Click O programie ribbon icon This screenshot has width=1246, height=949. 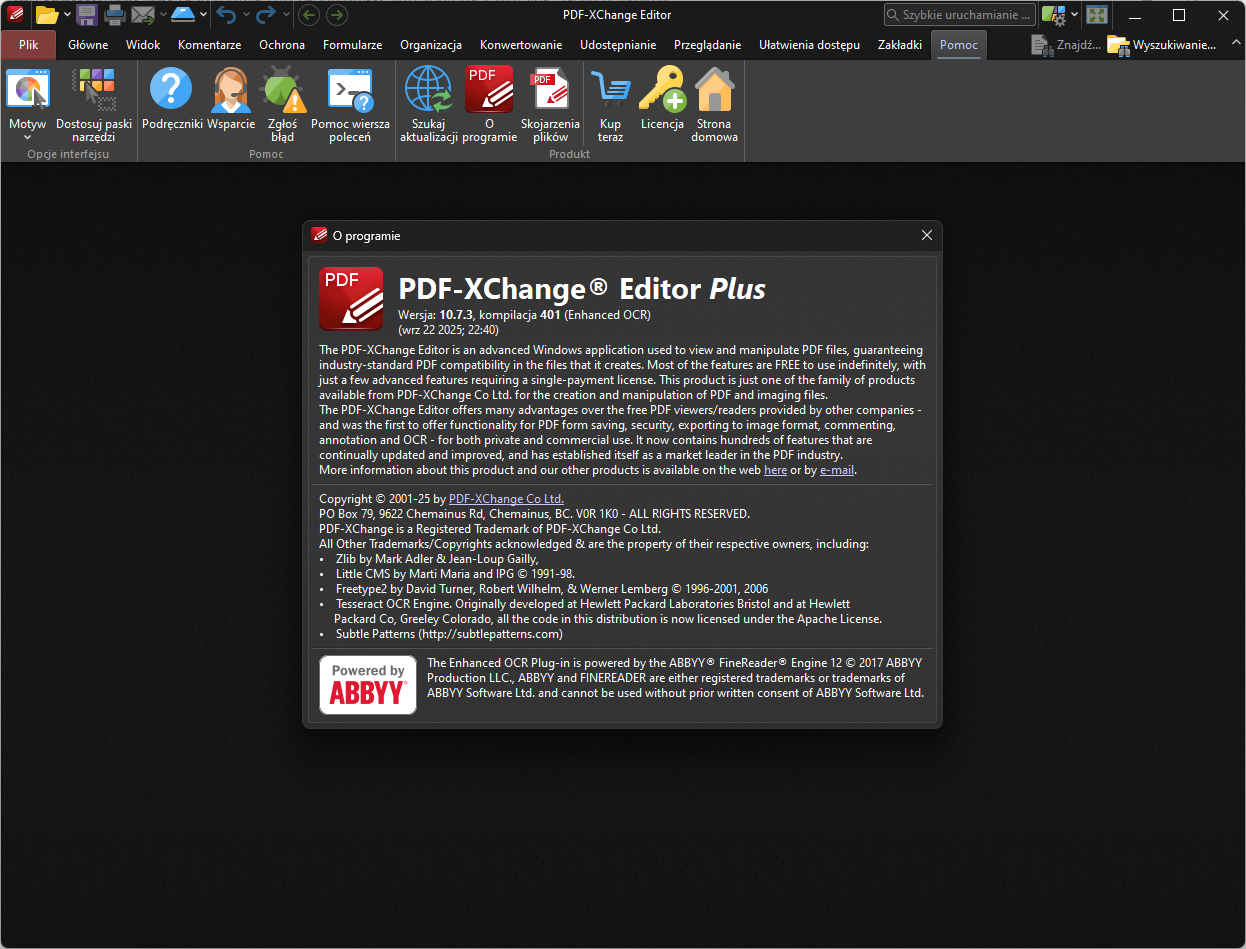coord(489,89)
